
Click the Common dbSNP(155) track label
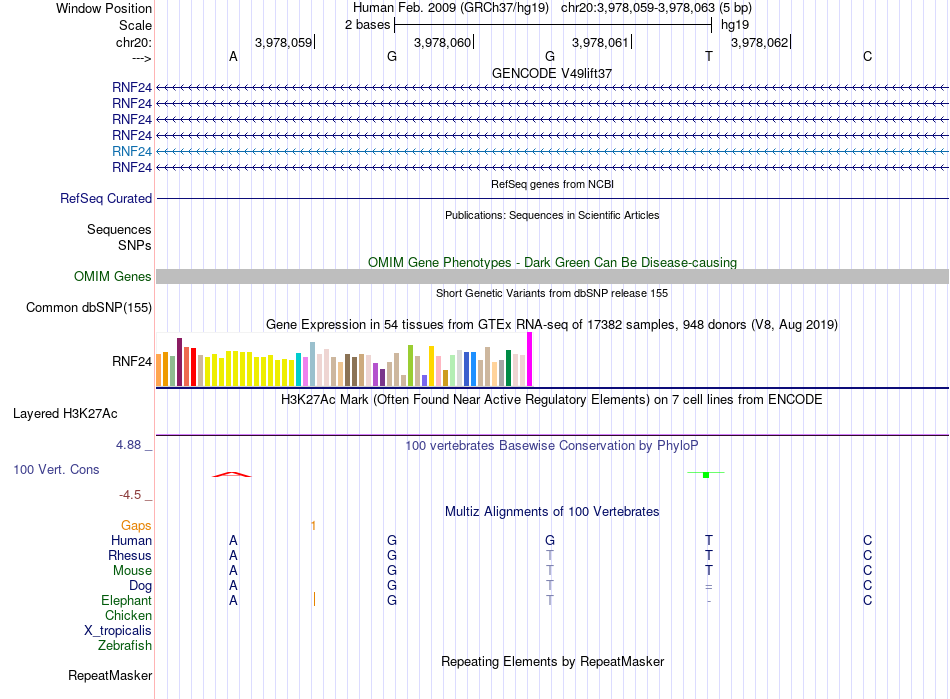pyautogui.click(x=89, y=308)
